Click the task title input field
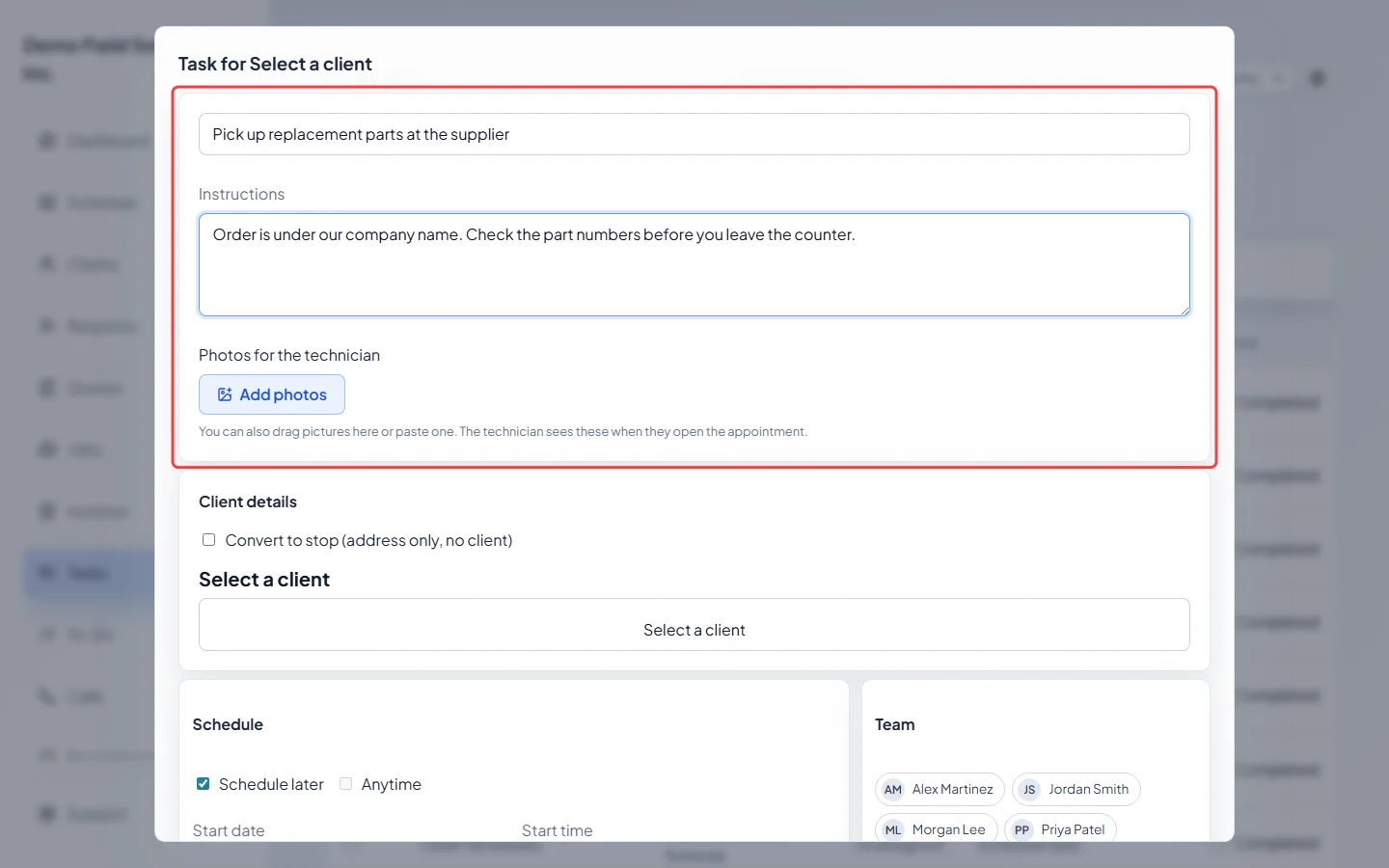 (694, 134)
